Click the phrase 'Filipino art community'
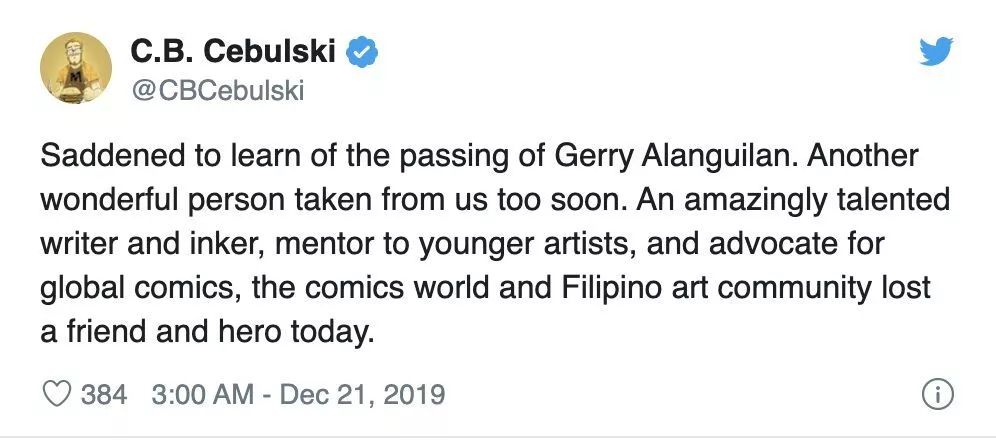This screenshot has height=440, width=996. click(x=717, y=288)
